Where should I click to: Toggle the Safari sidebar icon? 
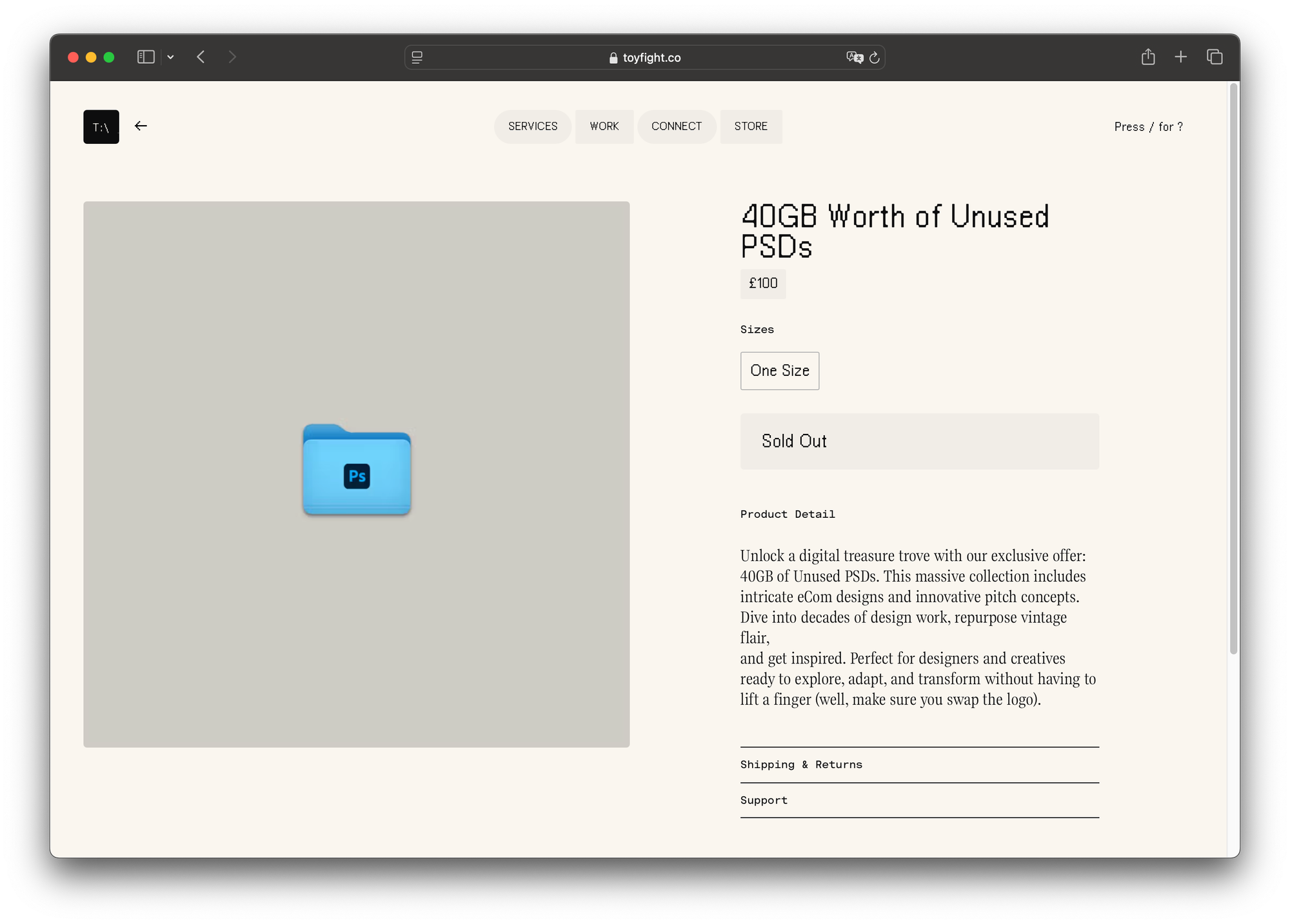(146, 57)
